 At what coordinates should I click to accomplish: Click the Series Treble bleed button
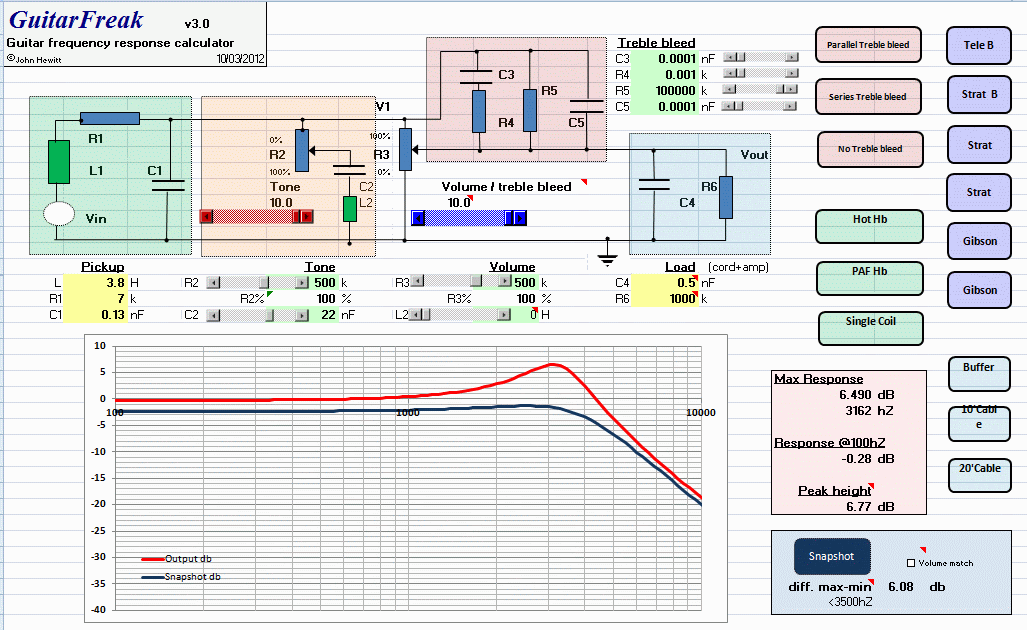[x=868, y=96]
